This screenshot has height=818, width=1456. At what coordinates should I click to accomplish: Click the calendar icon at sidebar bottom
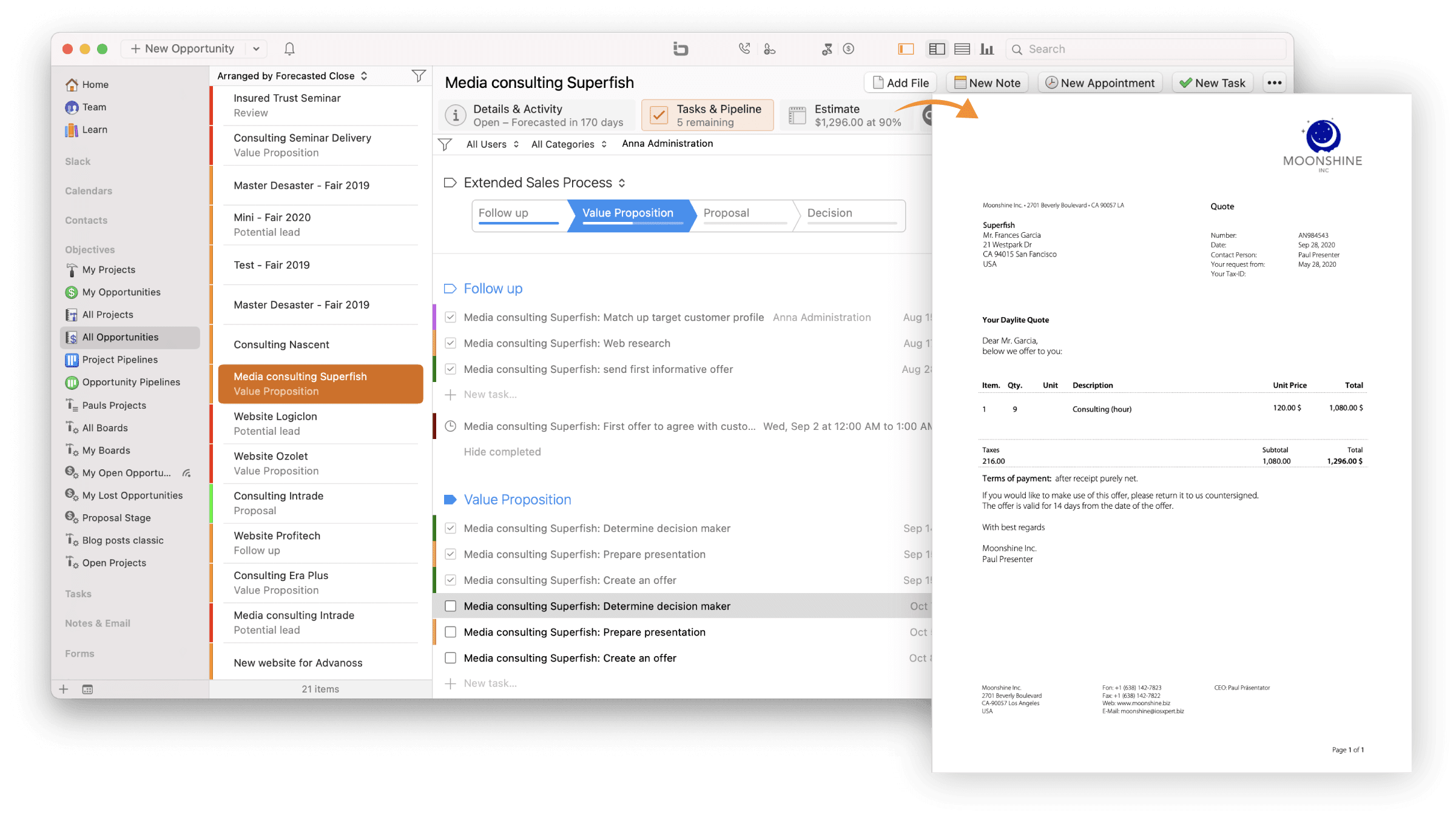coord(87,689)
